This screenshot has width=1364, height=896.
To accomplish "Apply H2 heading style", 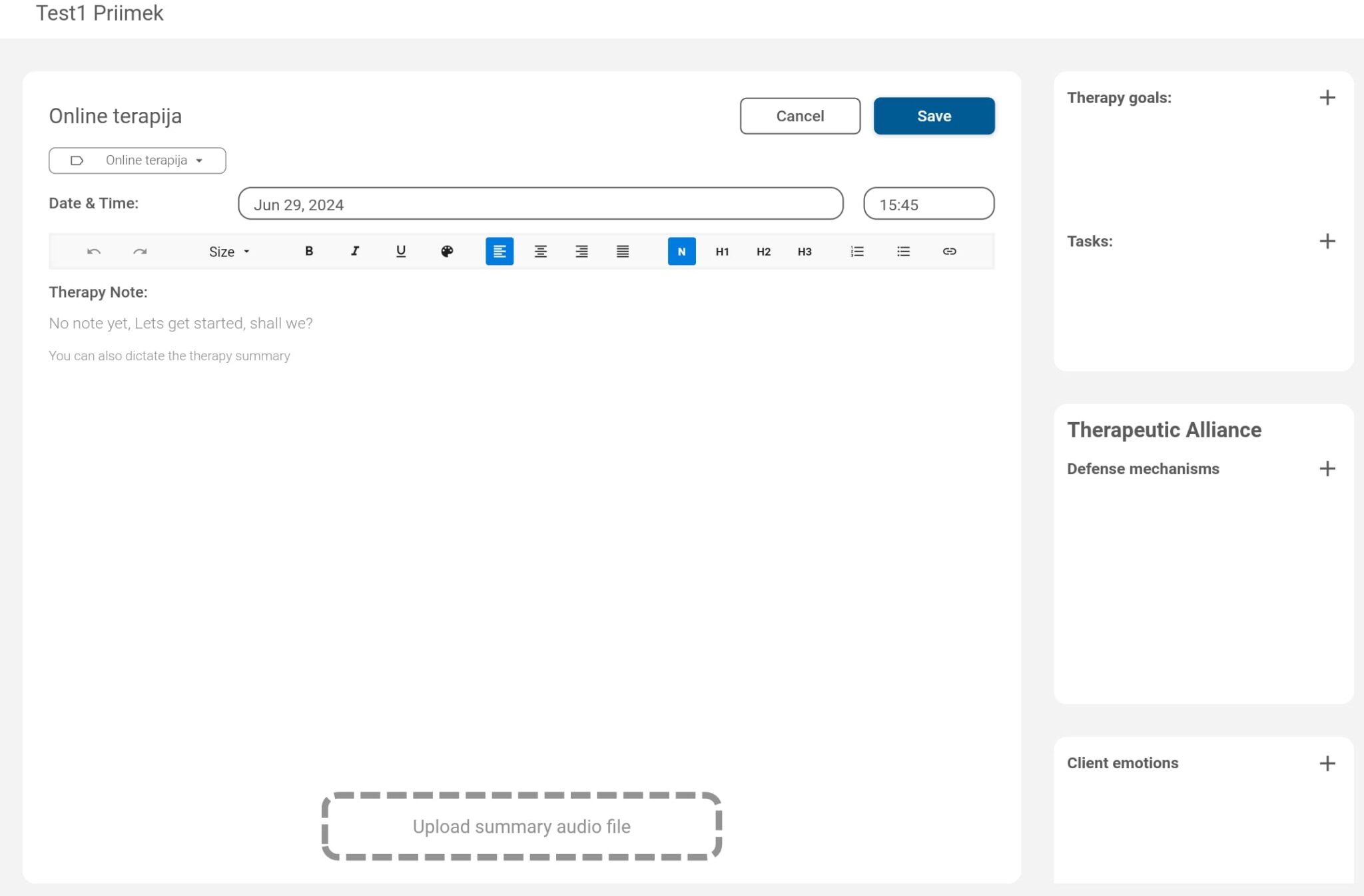I will [763, 251].
